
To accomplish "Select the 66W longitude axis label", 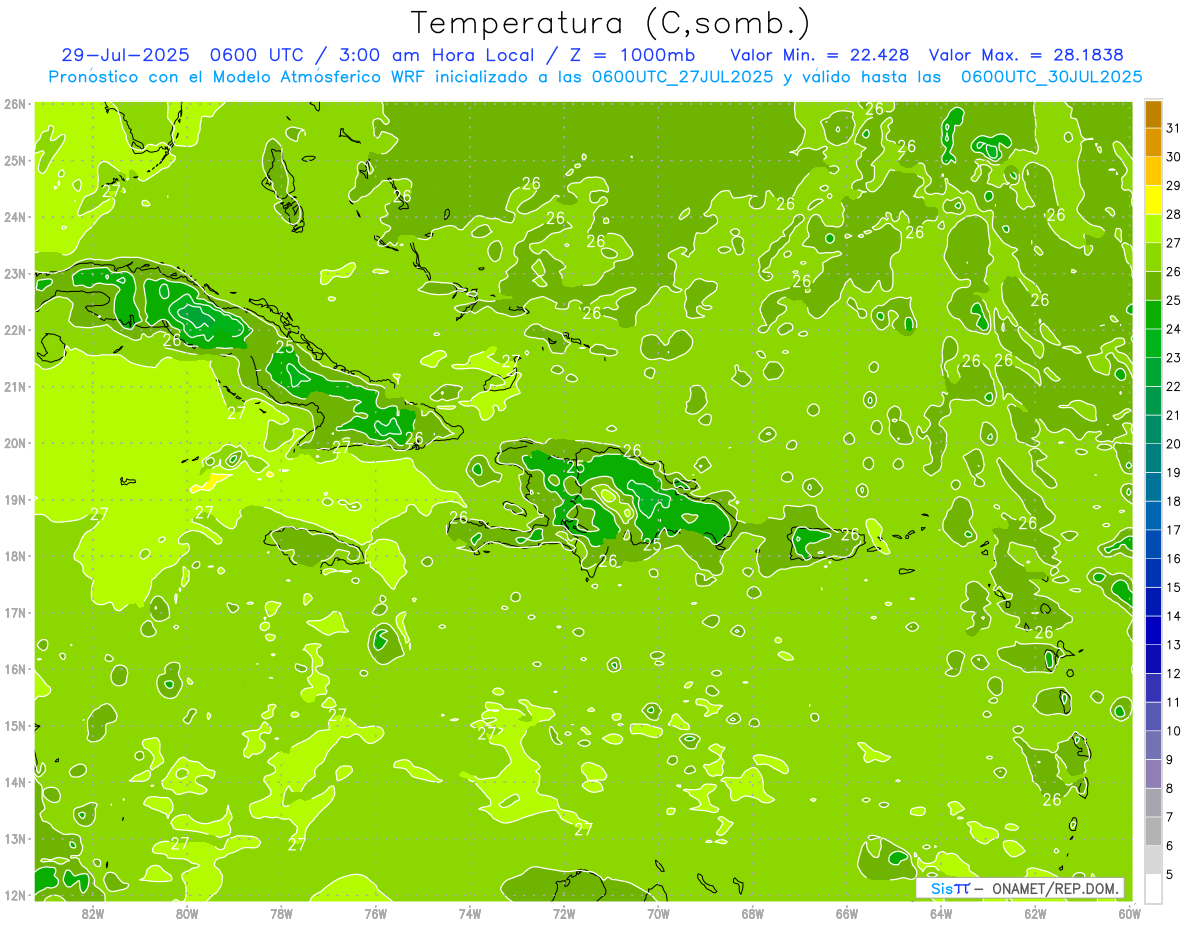I will pyautogui.click(x=847, y=912).
